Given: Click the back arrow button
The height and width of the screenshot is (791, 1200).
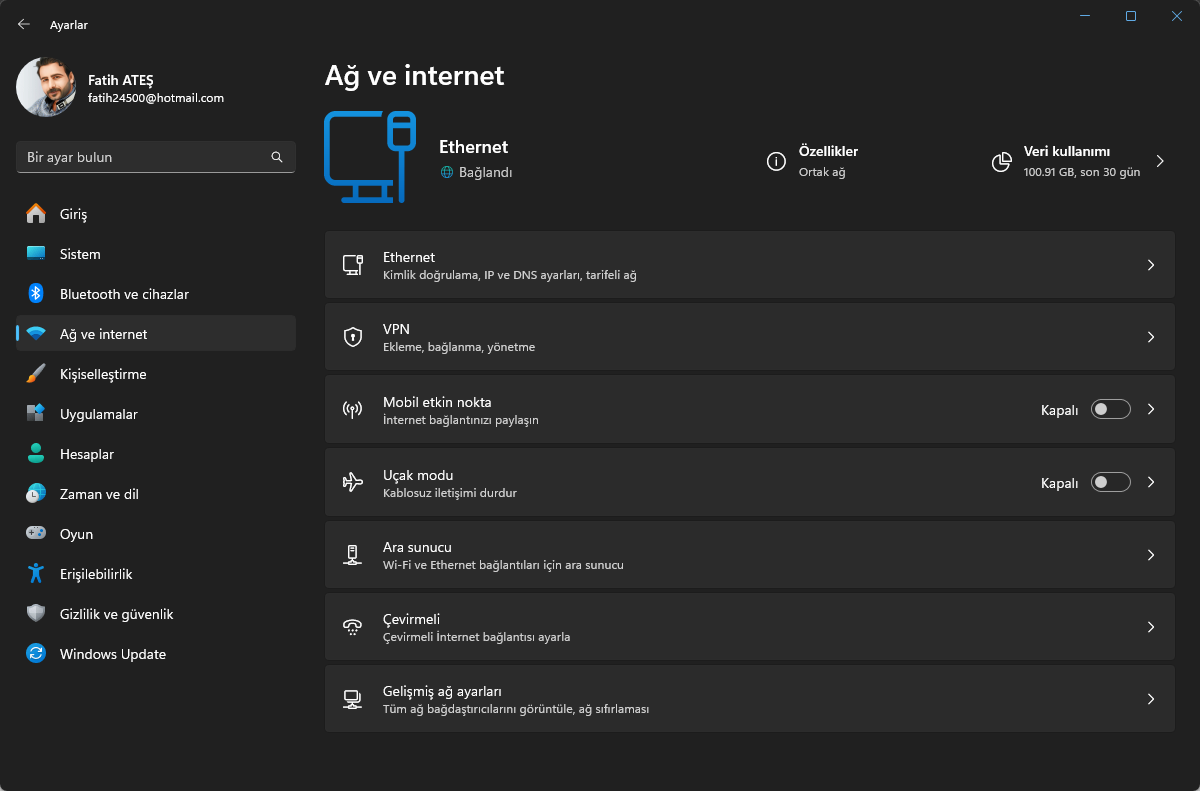Looking at the screenshot, I should pyautogui.click(x=23, y=24).
